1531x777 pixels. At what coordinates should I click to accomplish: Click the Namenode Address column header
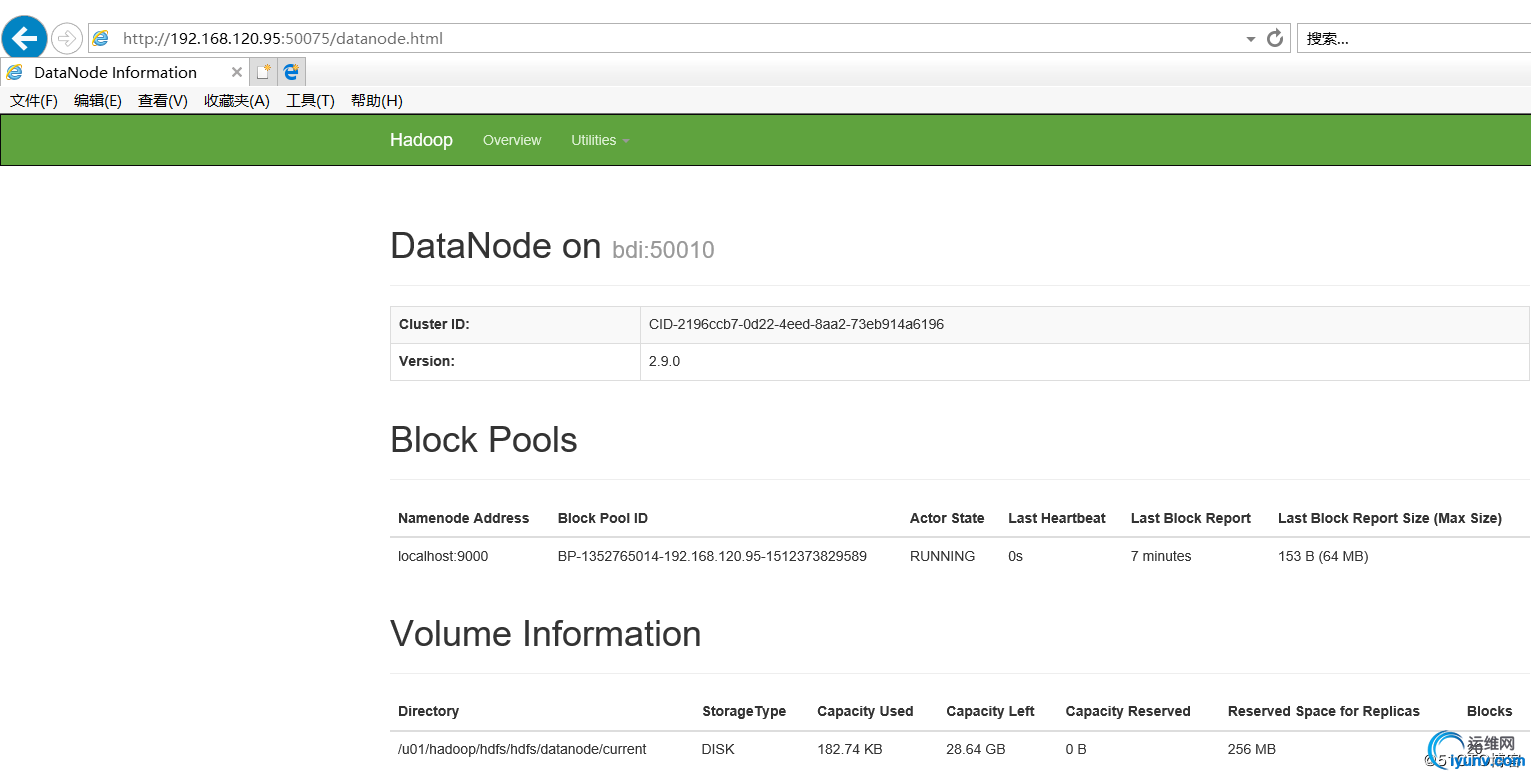point(463,518)
